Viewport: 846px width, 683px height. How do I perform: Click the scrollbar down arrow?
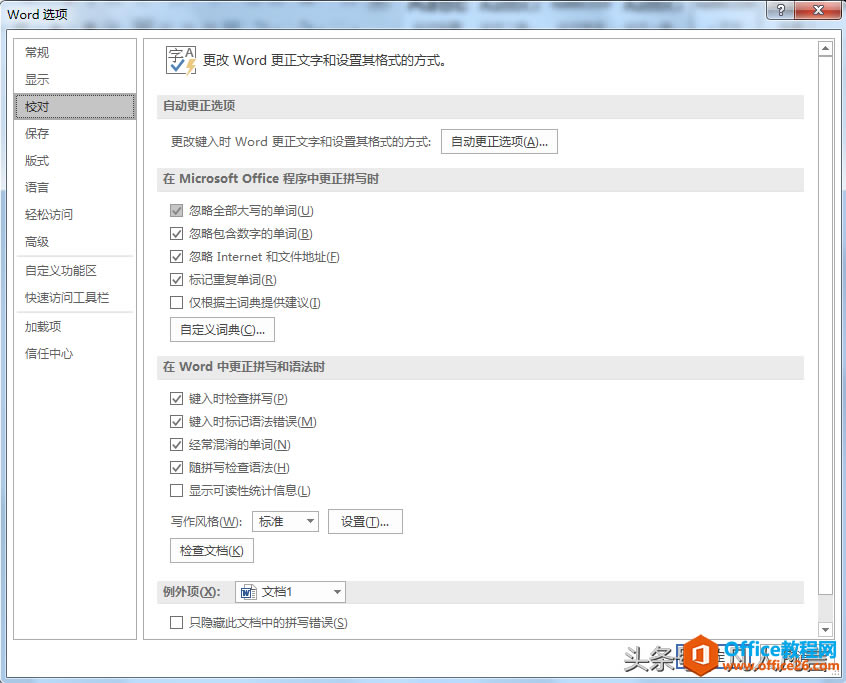825,629
